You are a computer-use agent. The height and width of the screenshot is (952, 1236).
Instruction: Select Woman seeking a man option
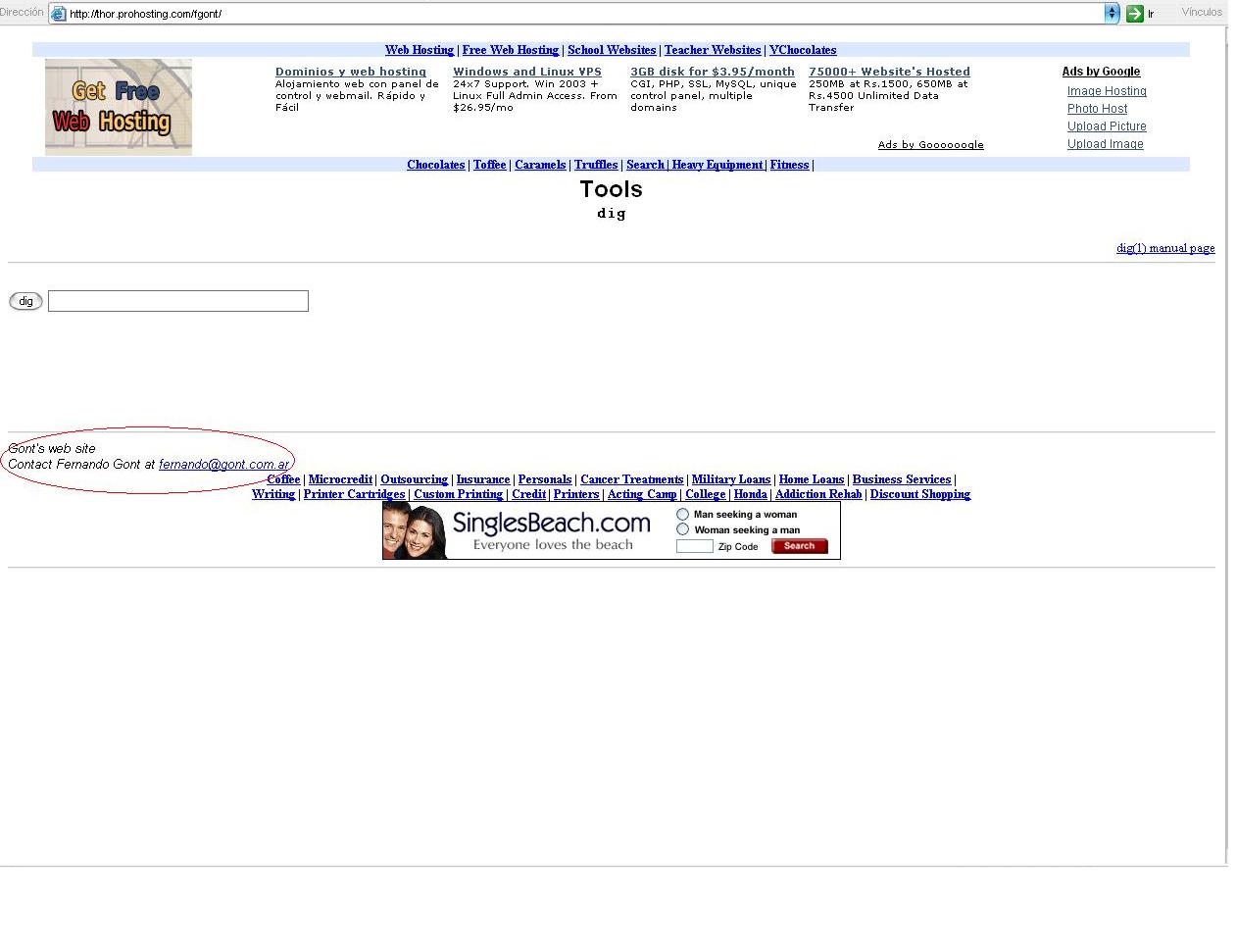pos(683,529)
